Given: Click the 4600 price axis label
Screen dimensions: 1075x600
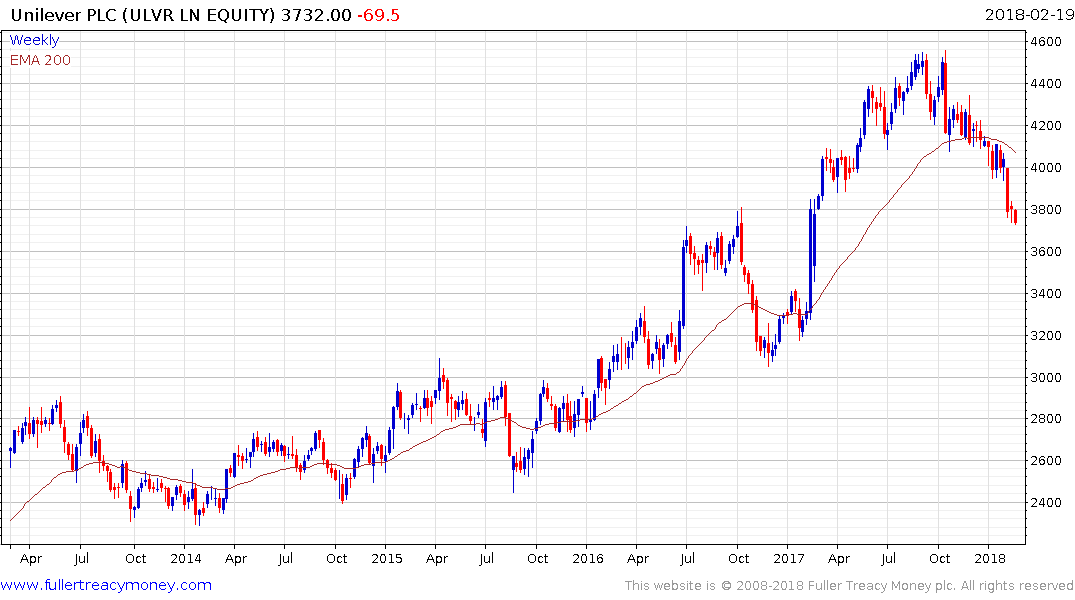Looking at the screenshot, I should pos(1046,42).
